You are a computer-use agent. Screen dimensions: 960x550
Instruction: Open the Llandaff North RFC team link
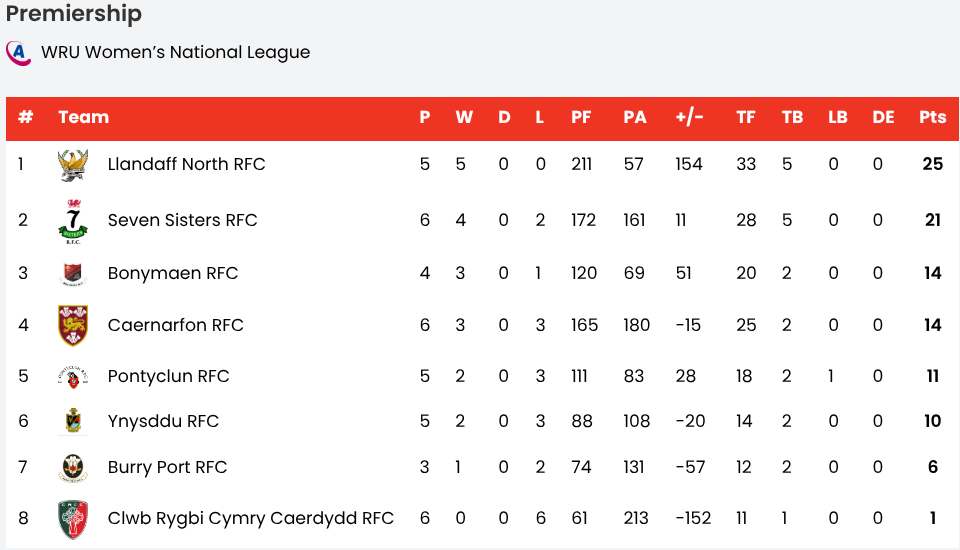click(x=186, y=164)
